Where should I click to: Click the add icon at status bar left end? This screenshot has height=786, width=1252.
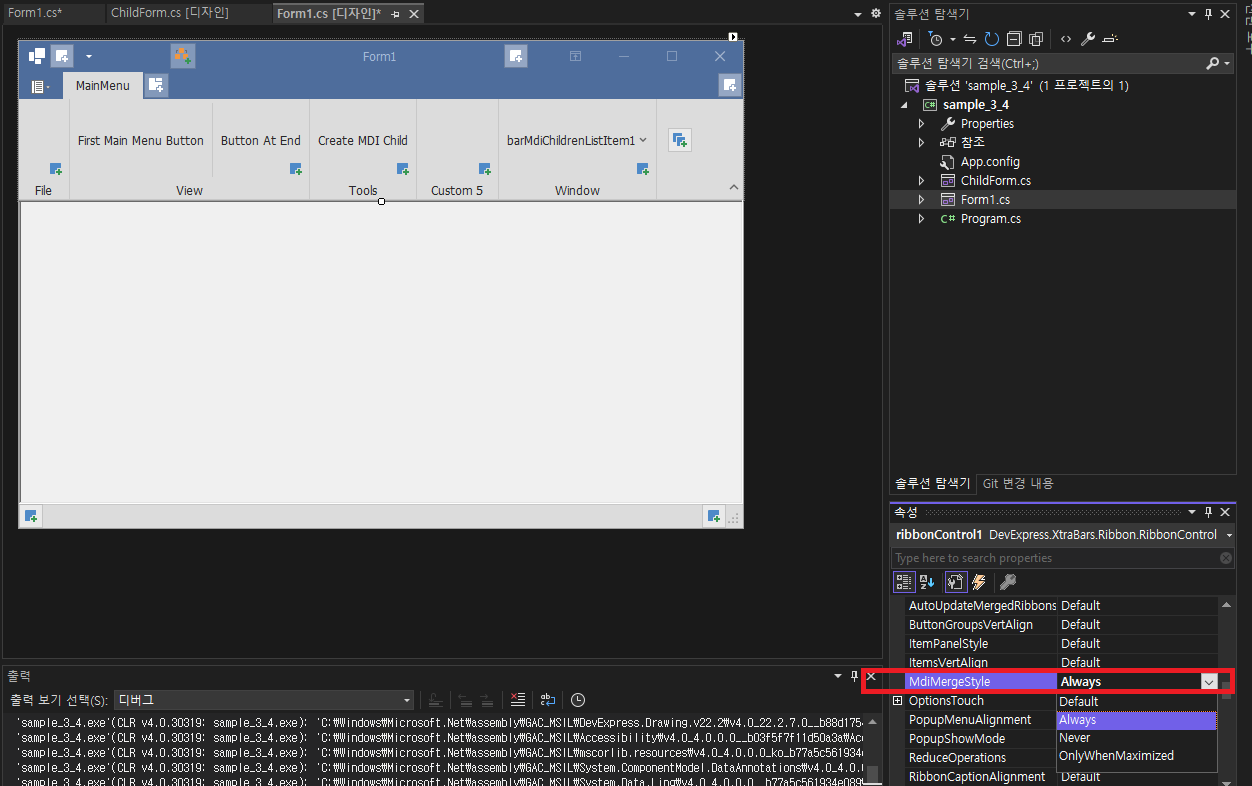click(31, 516)
